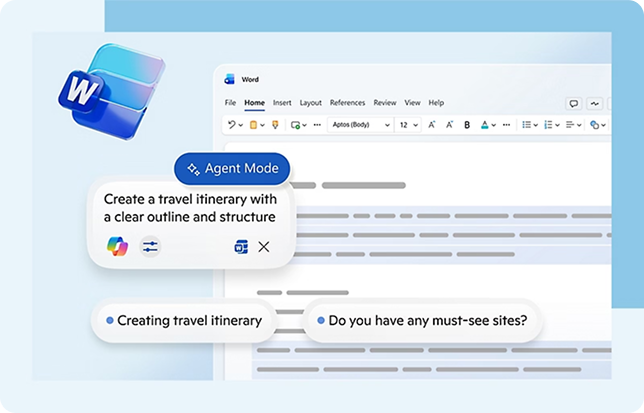Expand the bullet list dropdown arrow
644x413 pixels.
coord(536,125)
